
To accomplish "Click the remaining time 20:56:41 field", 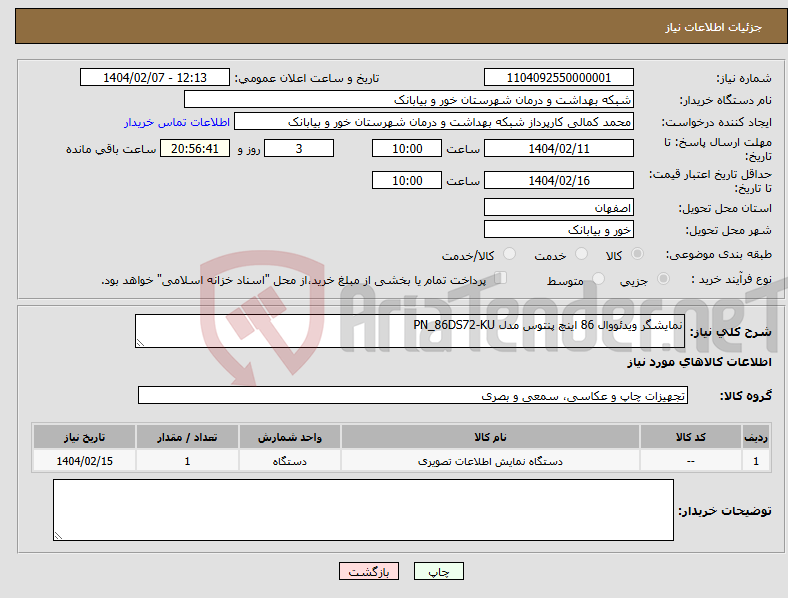I will coord(195,148).
